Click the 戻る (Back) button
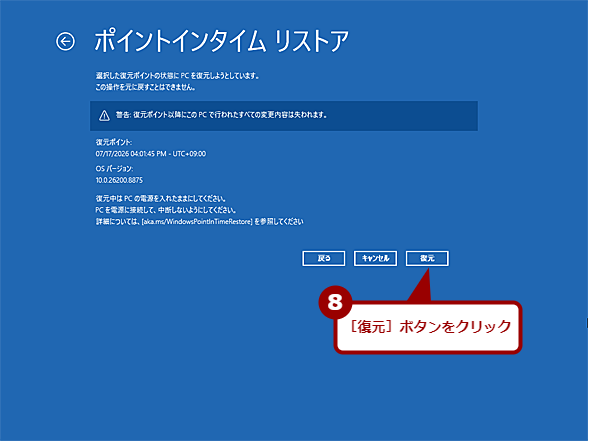The image size is (589, 442). 323,258
